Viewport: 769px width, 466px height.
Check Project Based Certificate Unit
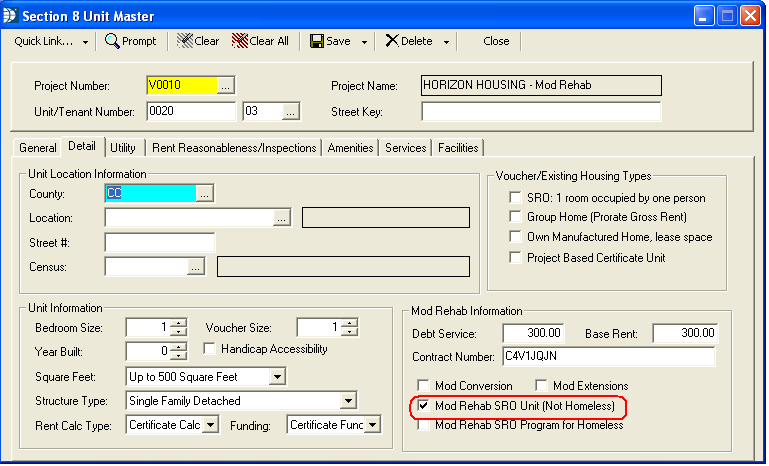pos(515,258)
